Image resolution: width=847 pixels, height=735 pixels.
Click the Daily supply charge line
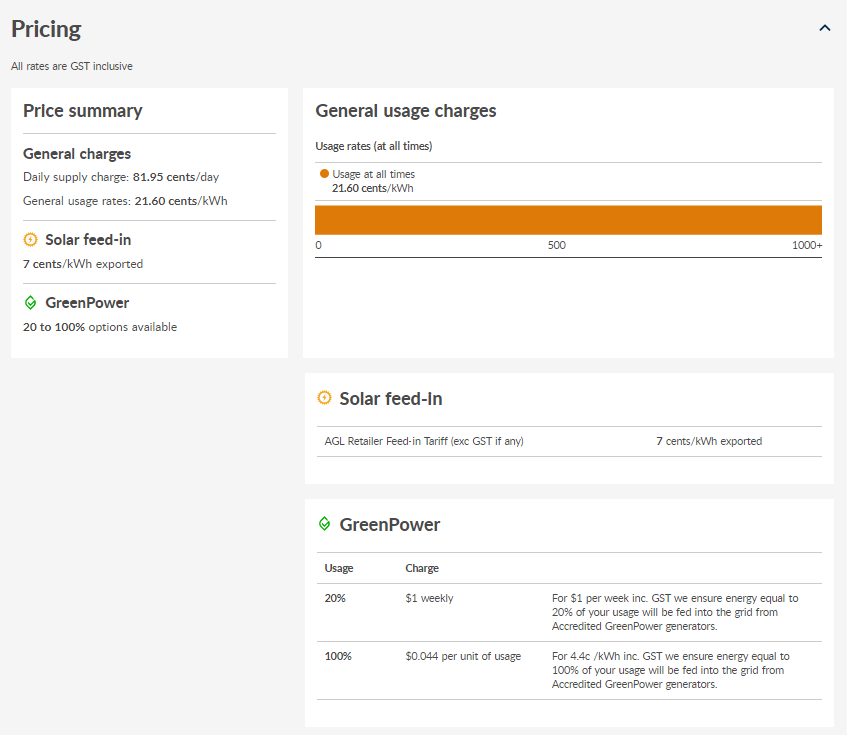pos(121,177)
